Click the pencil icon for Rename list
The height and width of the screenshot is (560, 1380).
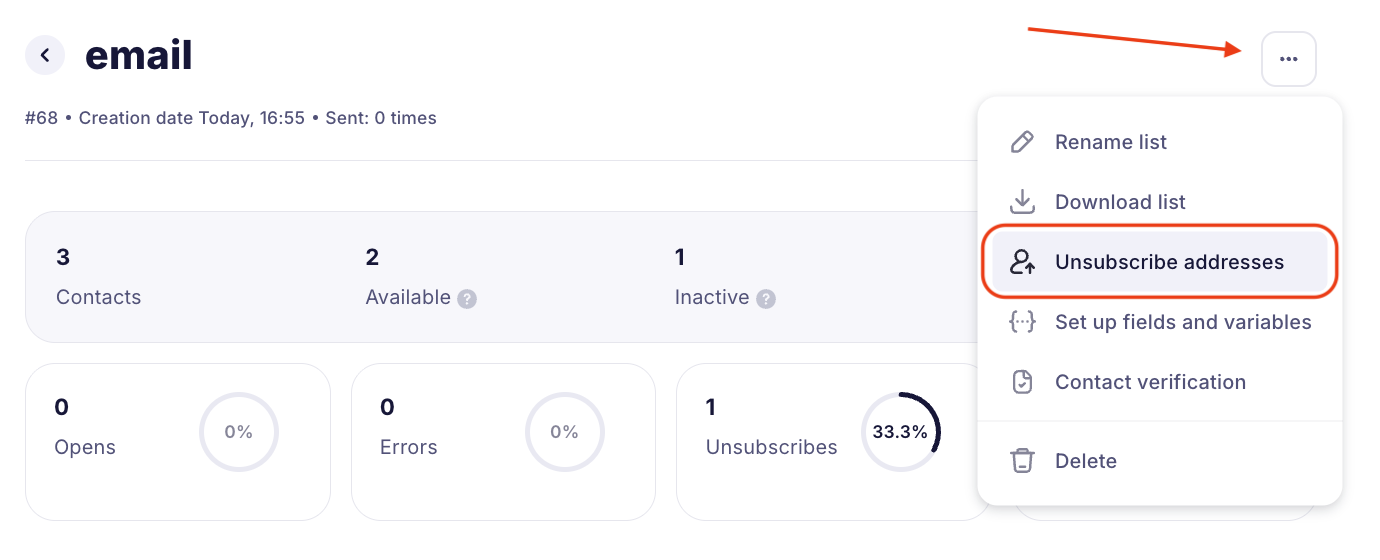pyautogui.click(x=1022, y=142)
